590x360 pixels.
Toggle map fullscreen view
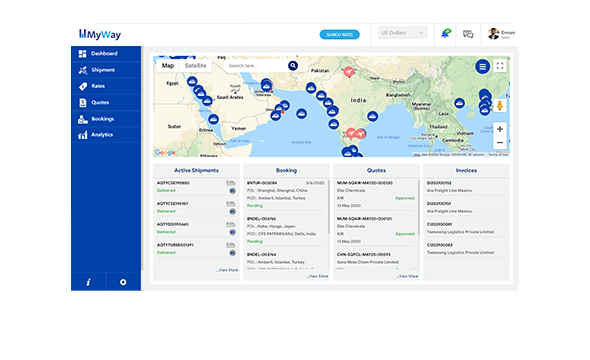[x=500, y=66]
